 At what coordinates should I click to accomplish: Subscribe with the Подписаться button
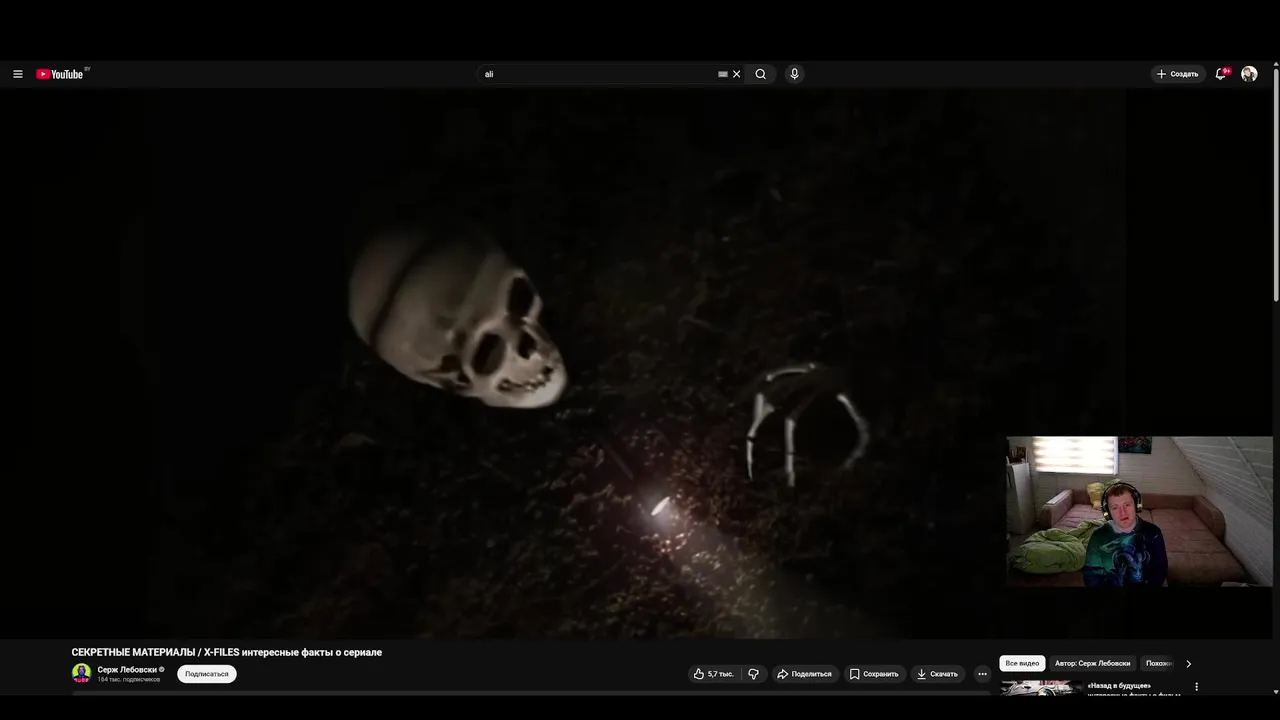point(207,674)
